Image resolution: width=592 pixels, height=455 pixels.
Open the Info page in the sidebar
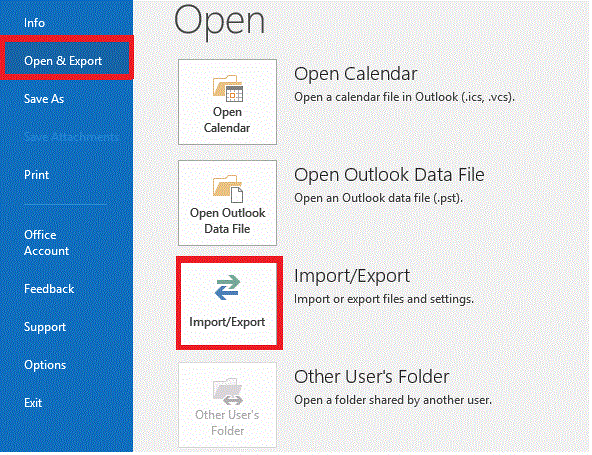pyautogui.click(x=34, y=23)
